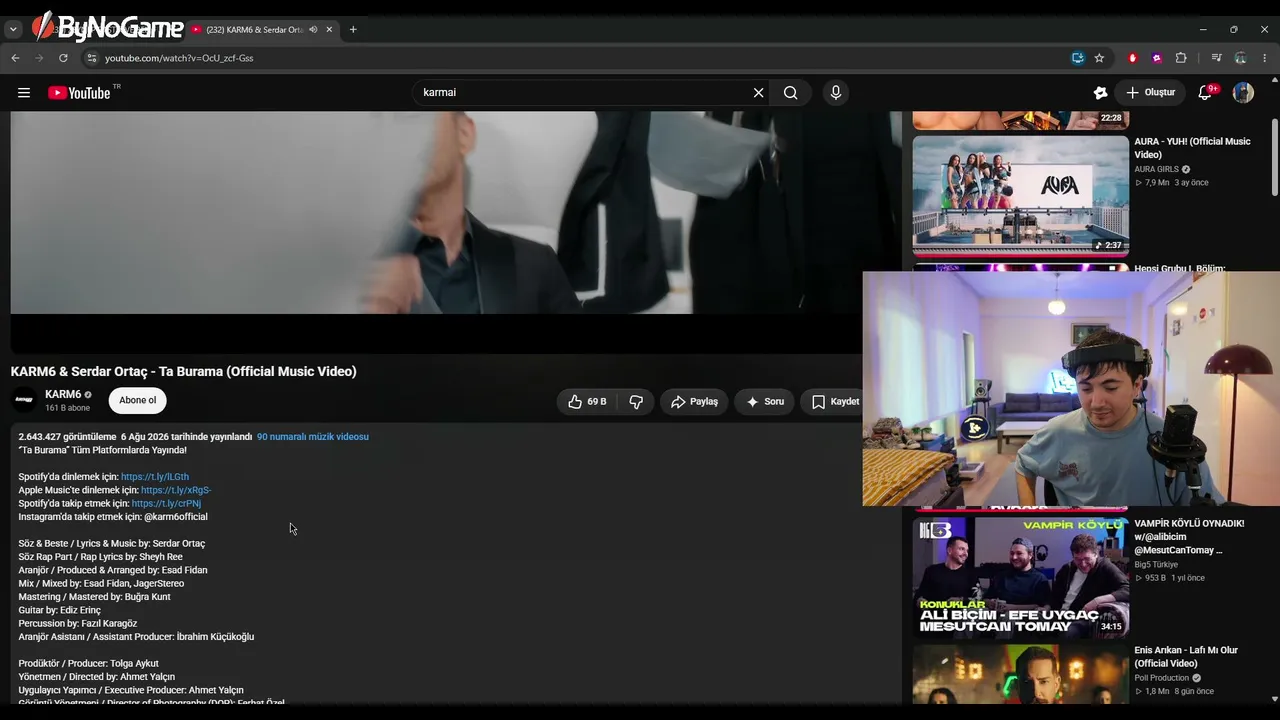
Task: Go forward using the browser forward arrow
Action: pyautogui.click(x=39, y=58)
